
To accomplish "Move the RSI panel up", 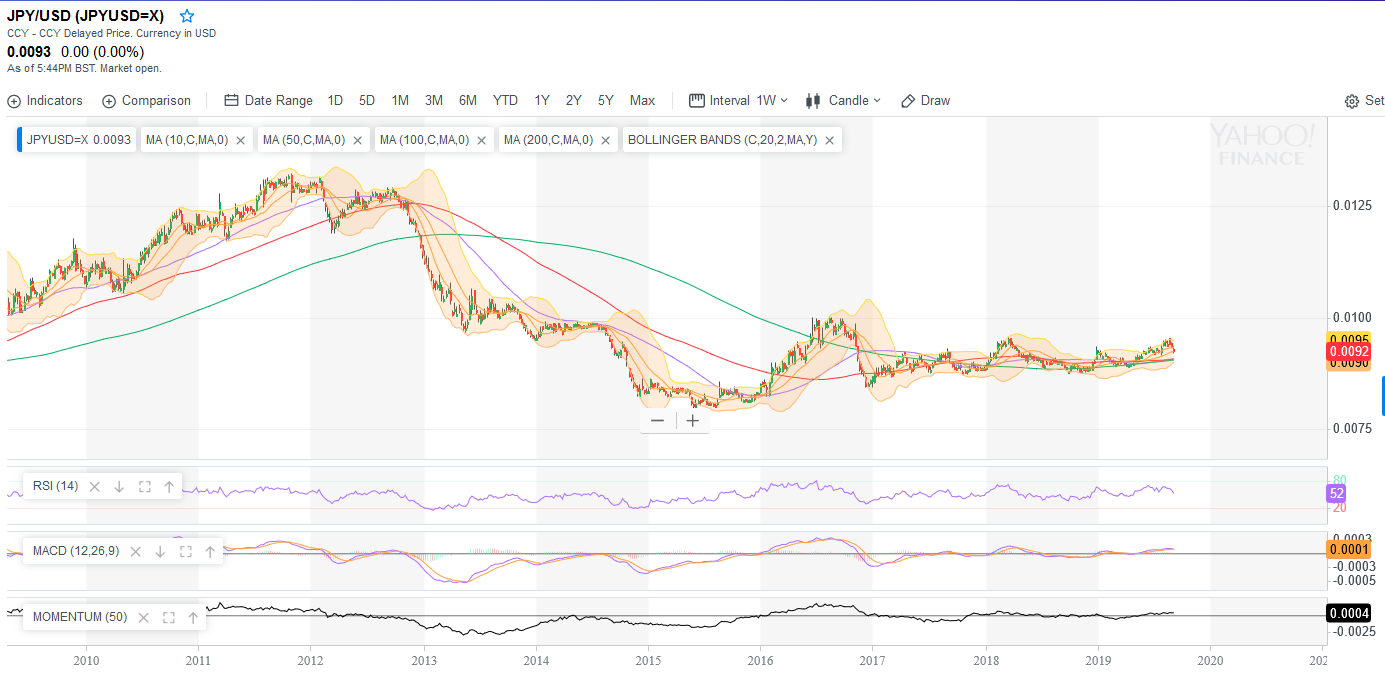I will click(169, 486).
